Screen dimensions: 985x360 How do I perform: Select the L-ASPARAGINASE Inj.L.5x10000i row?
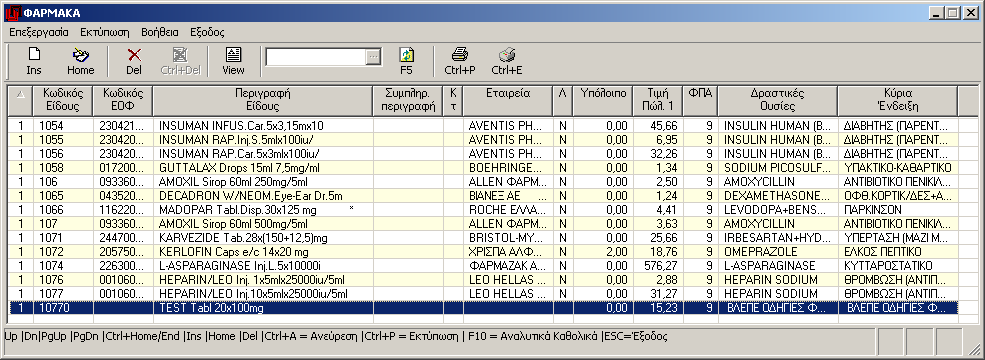(483, 266)
